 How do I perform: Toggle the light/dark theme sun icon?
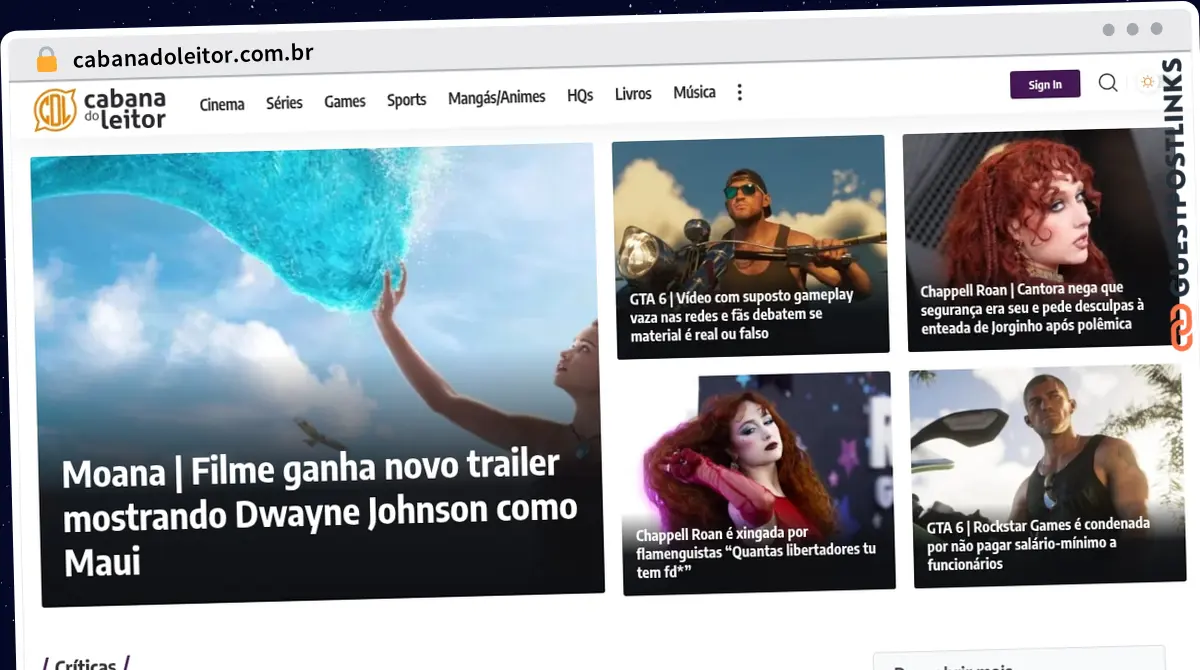tap(1147, 82)
